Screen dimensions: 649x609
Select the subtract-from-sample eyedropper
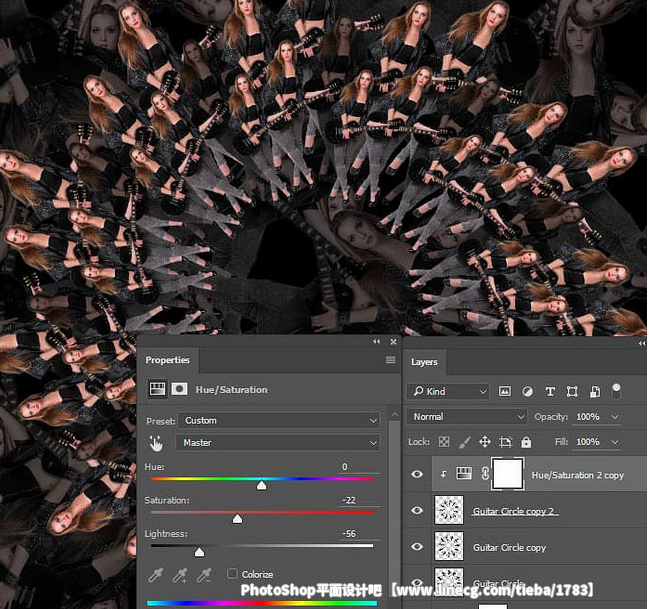click(x=204, y=575)
